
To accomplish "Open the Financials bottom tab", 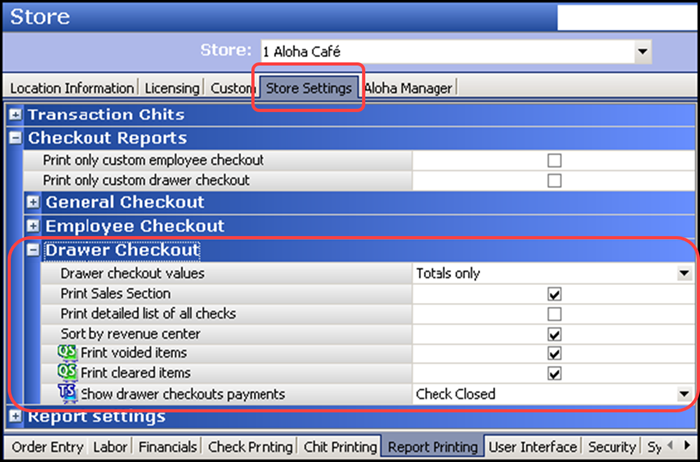I will pyautogui.click(x=168, y=447).
